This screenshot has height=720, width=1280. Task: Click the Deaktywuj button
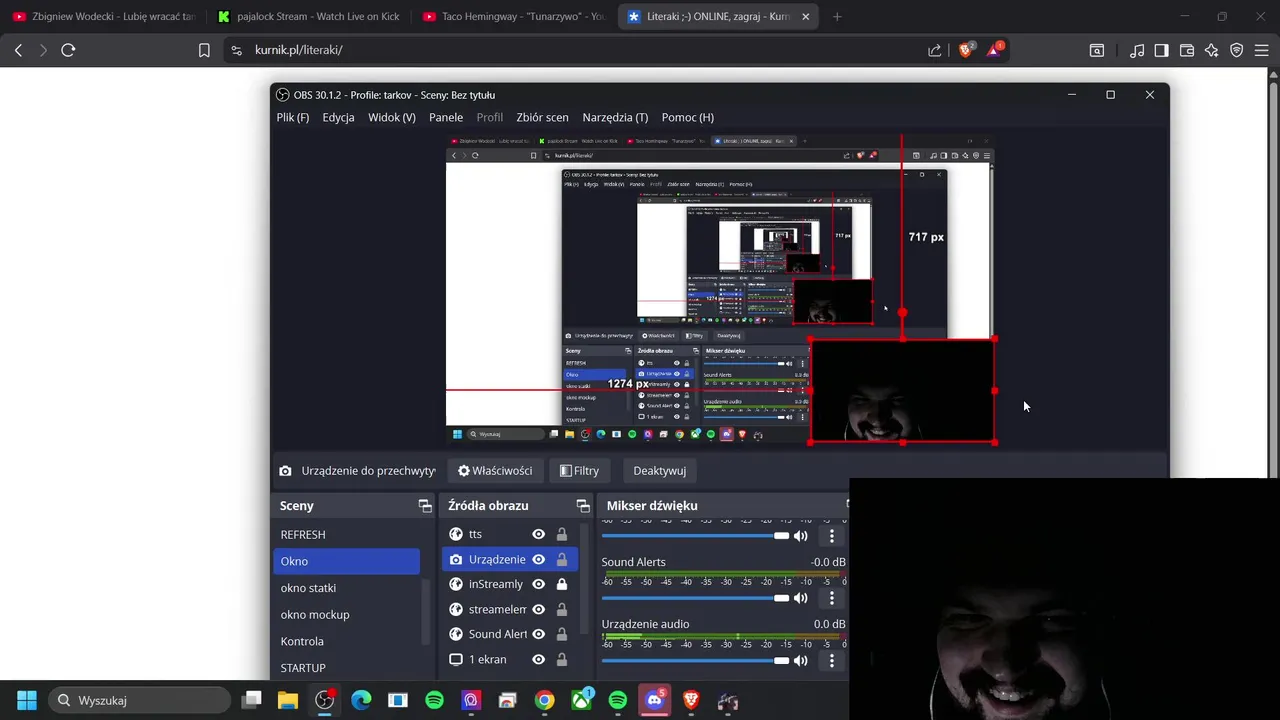[659, 470]
